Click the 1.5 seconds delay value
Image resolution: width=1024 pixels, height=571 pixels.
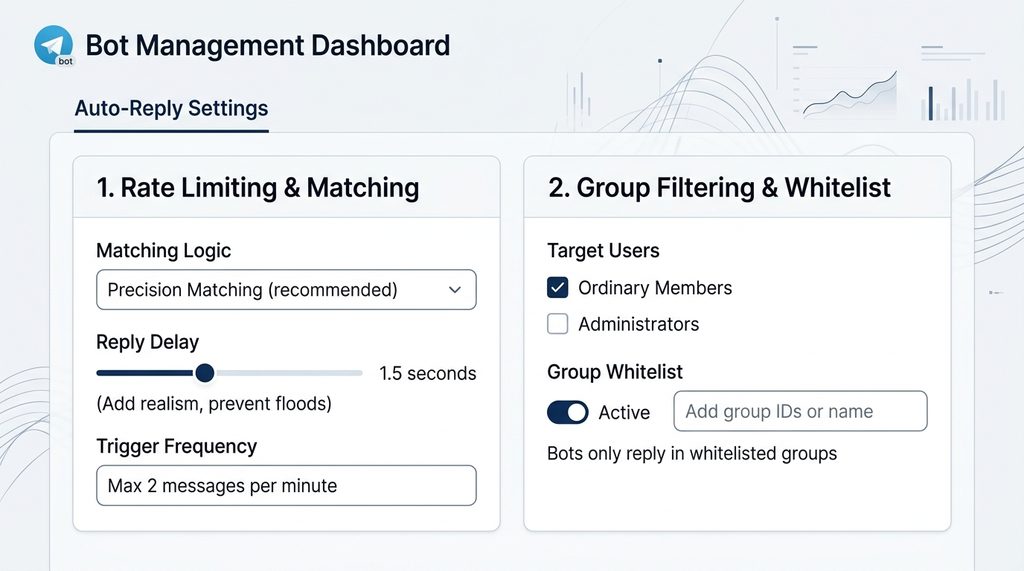[427, 373]
